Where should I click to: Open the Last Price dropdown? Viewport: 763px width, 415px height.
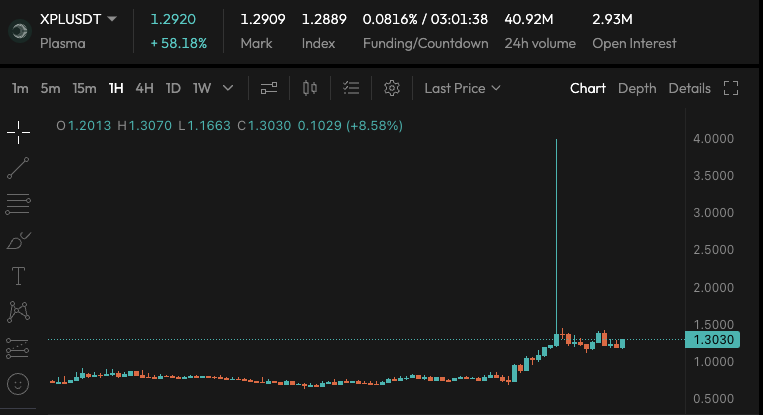point(461,88)
